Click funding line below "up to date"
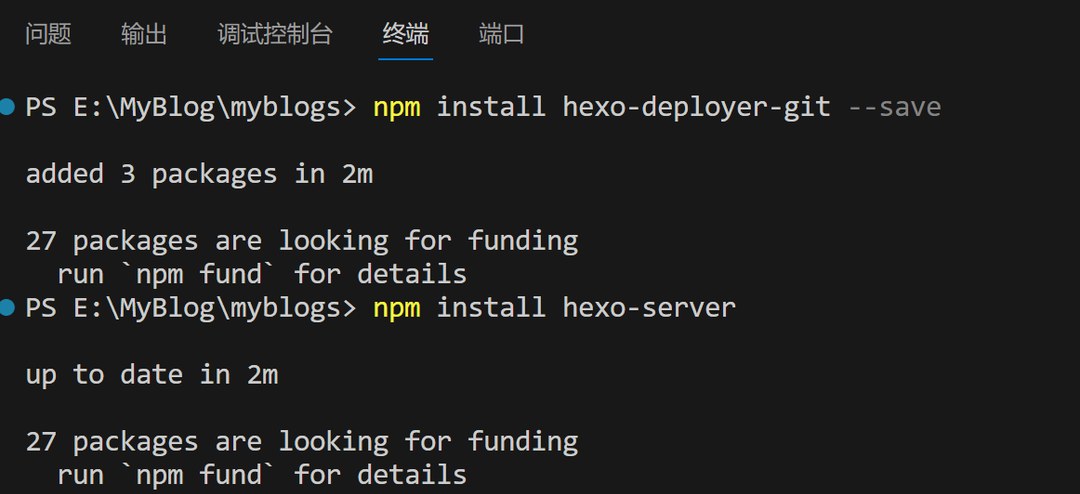 (301, 442)
